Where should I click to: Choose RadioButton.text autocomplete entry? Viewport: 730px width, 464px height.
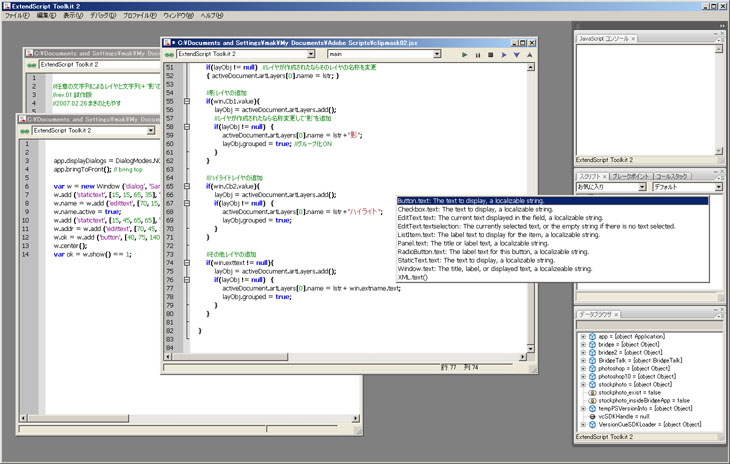pyautogui.click(x=552, y=252)
